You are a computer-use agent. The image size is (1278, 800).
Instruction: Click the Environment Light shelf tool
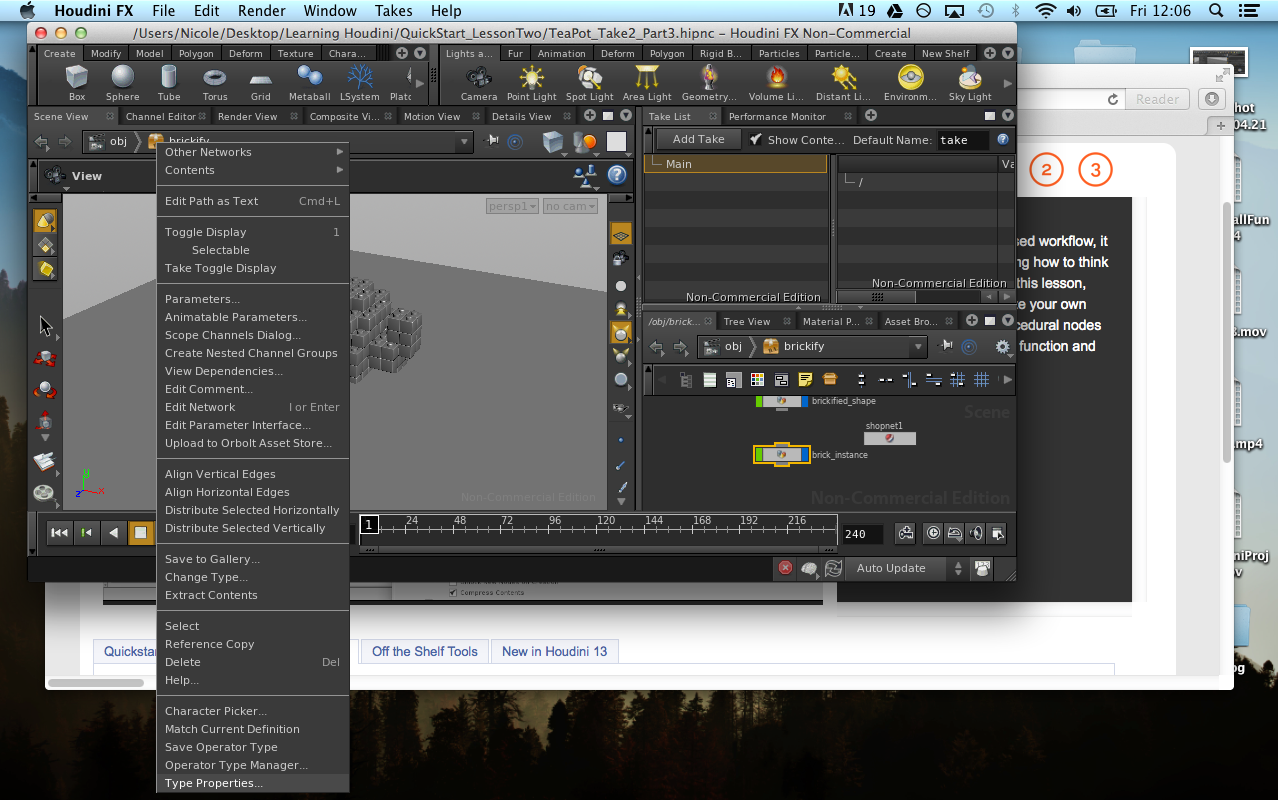pyautogui.click(x=910, y=82)
